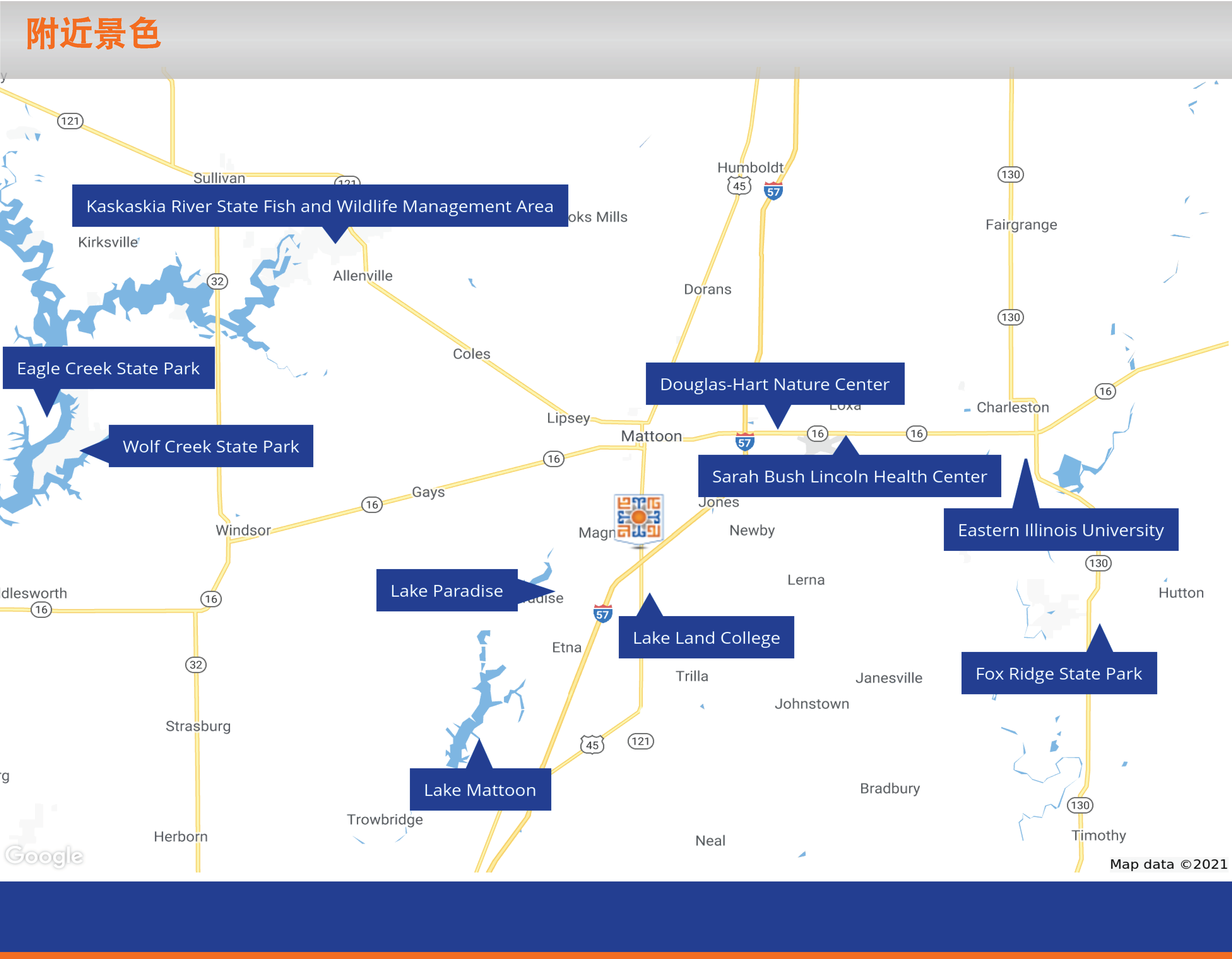Click the route 32 shield near Strasburg
1232x959 pixels.
click(x=196, y=665)
